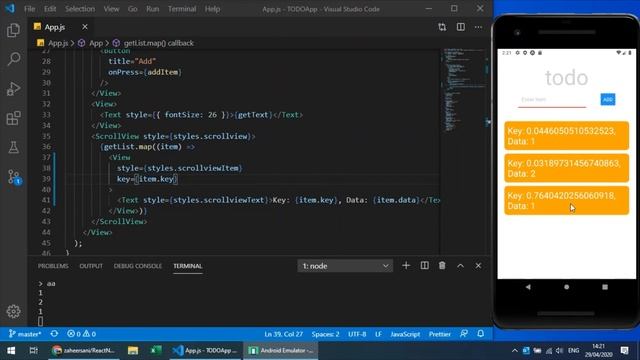Open the Search view in activity bar

[13, 59]
